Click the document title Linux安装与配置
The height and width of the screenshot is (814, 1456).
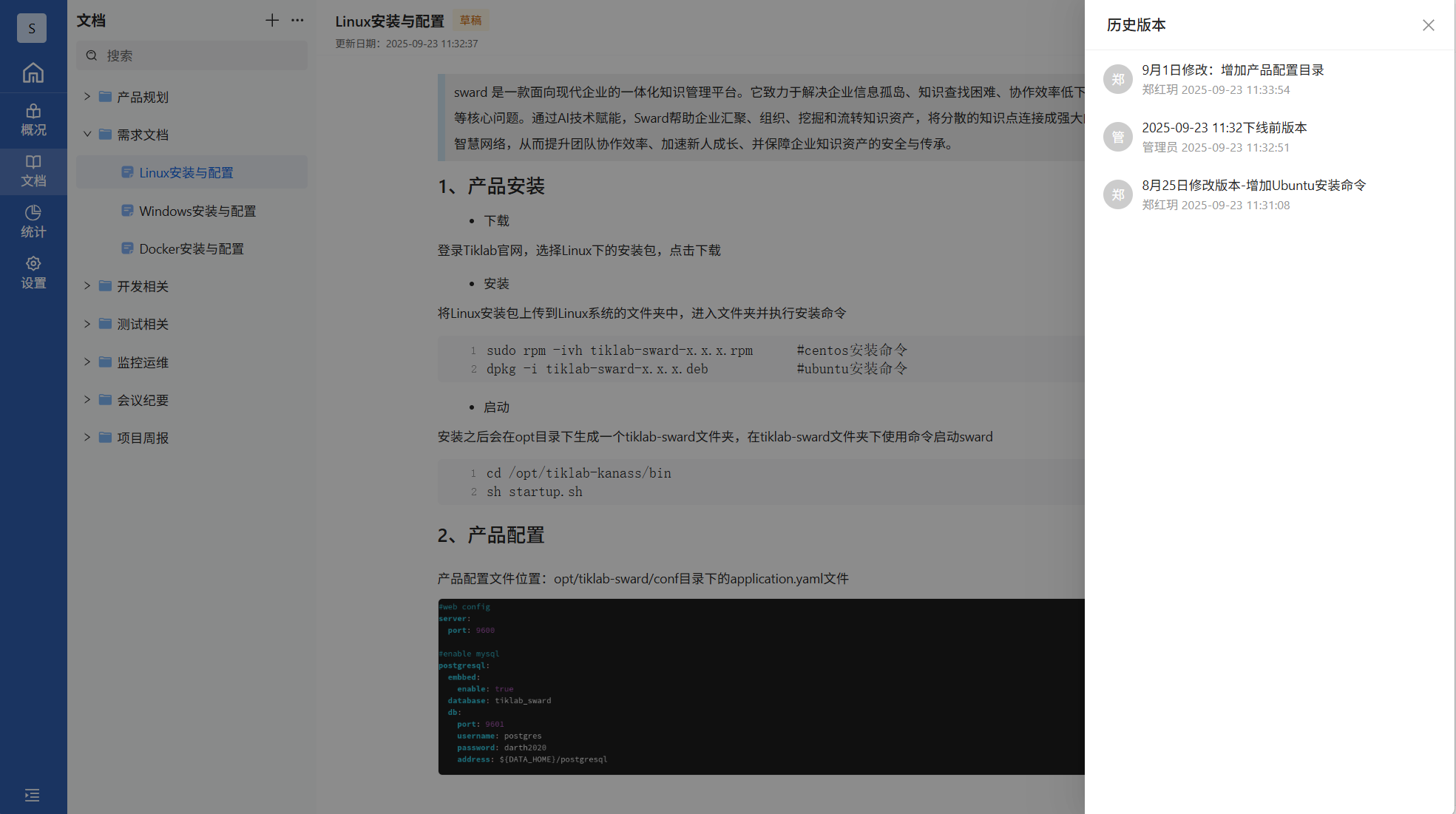pos(390,21)
